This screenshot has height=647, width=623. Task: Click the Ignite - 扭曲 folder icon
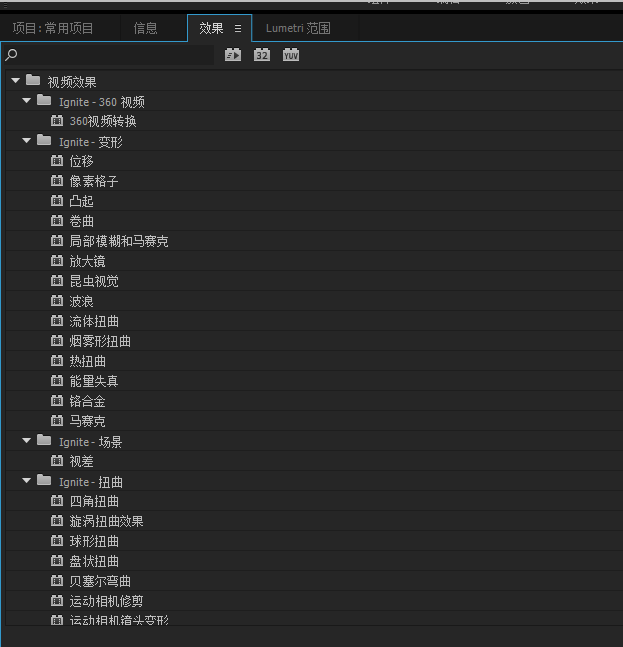pos(44,480)
